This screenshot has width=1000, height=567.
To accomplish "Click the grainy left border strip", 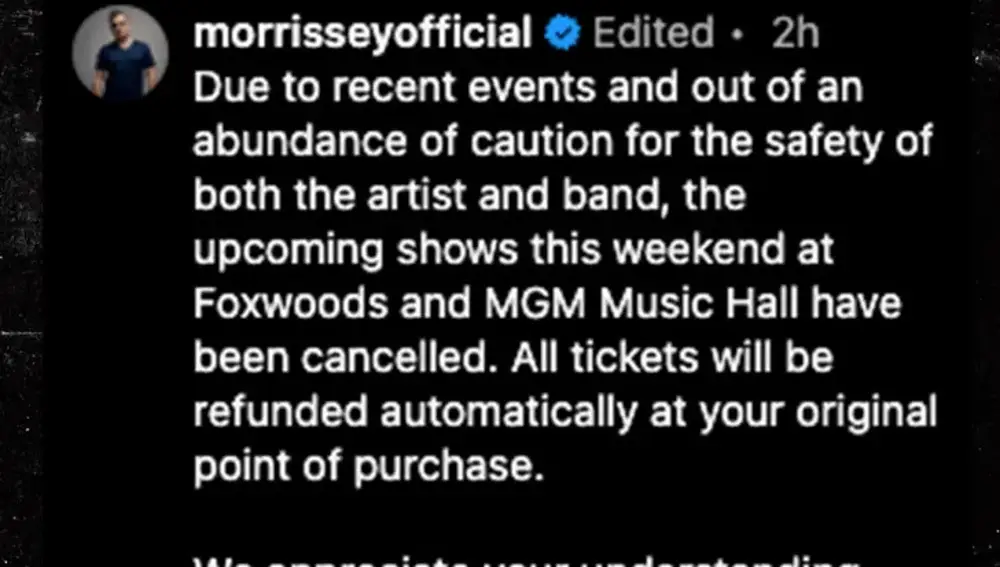I will click(x=21, y=283).
